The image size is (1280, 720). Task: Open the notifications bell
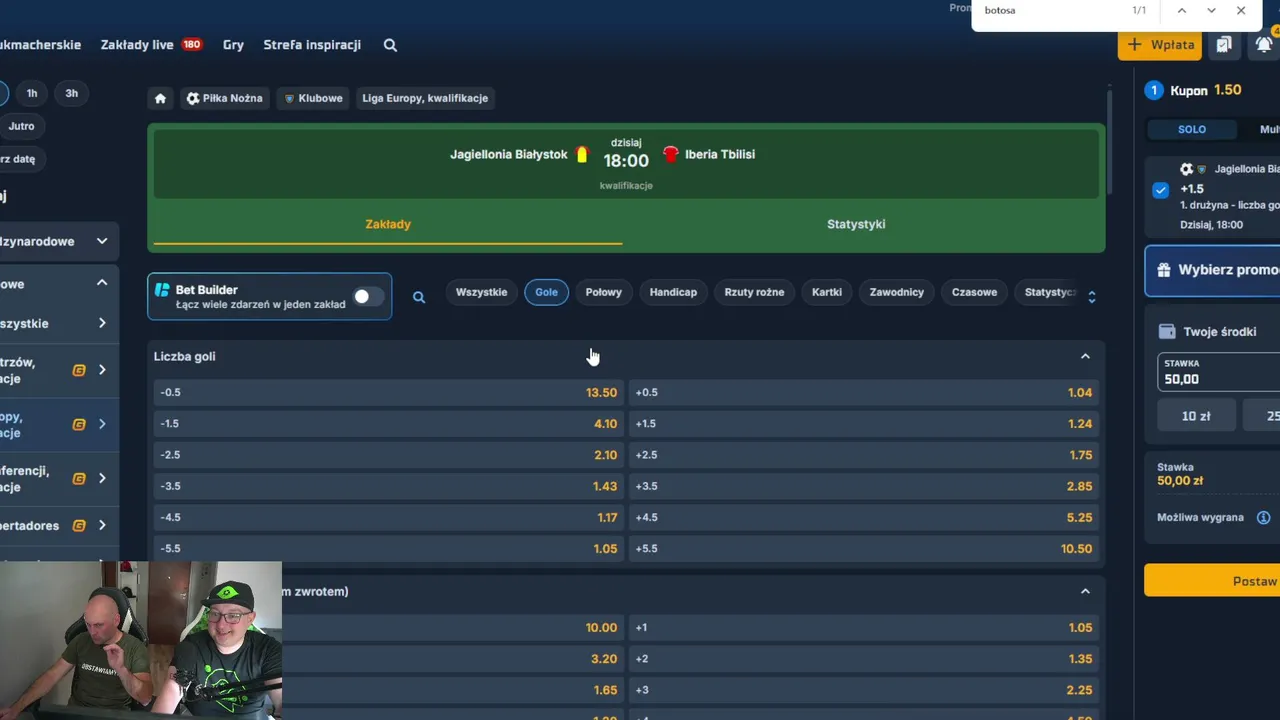tap(1264, 44)
